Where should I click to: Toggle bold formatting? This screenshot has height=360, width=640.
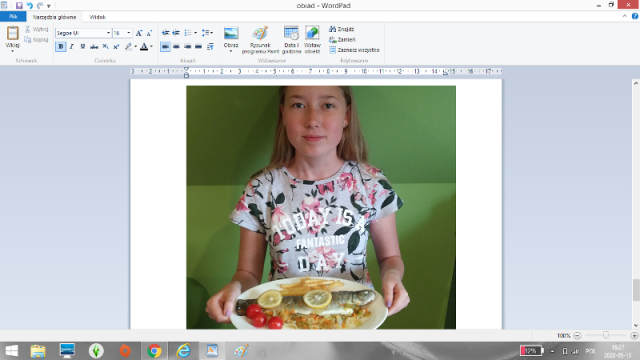click(61, 47)
